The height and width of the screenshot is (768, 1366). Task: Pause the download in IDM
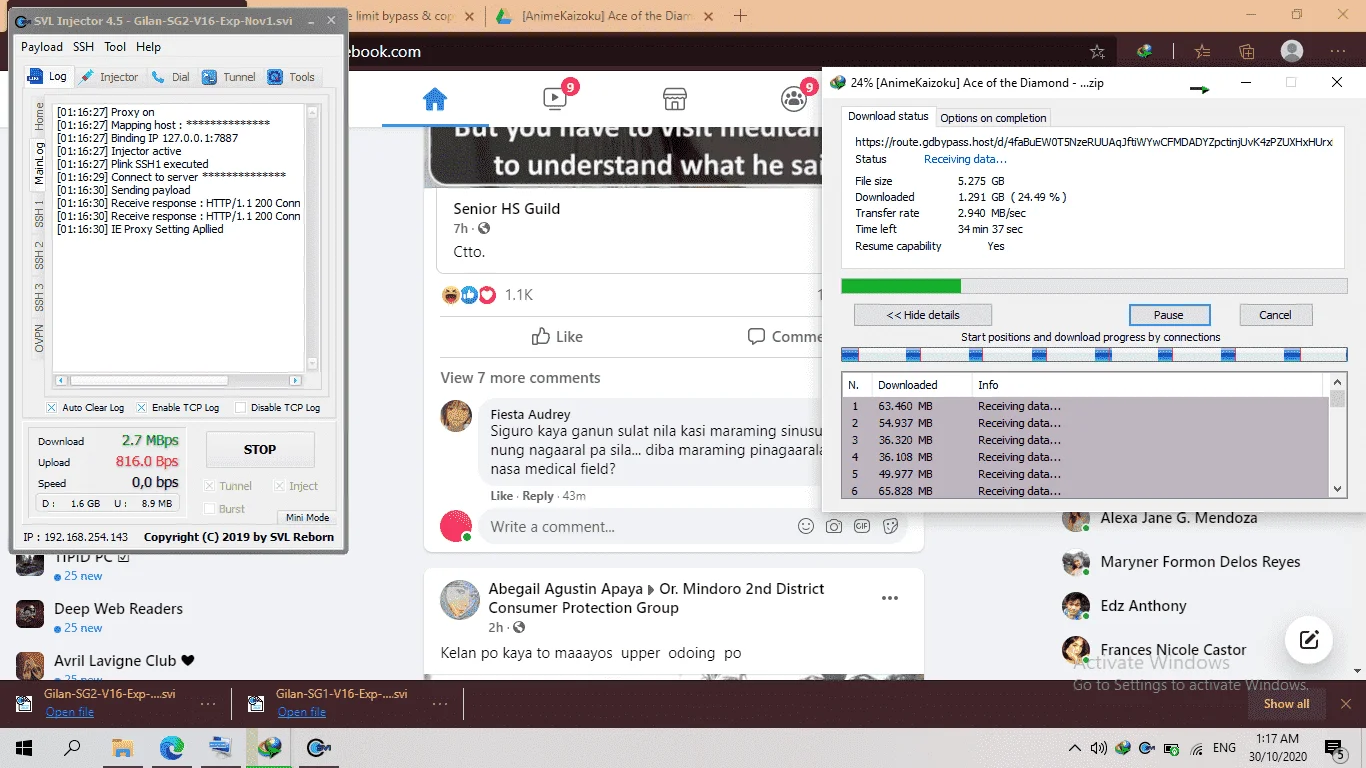1169,315
